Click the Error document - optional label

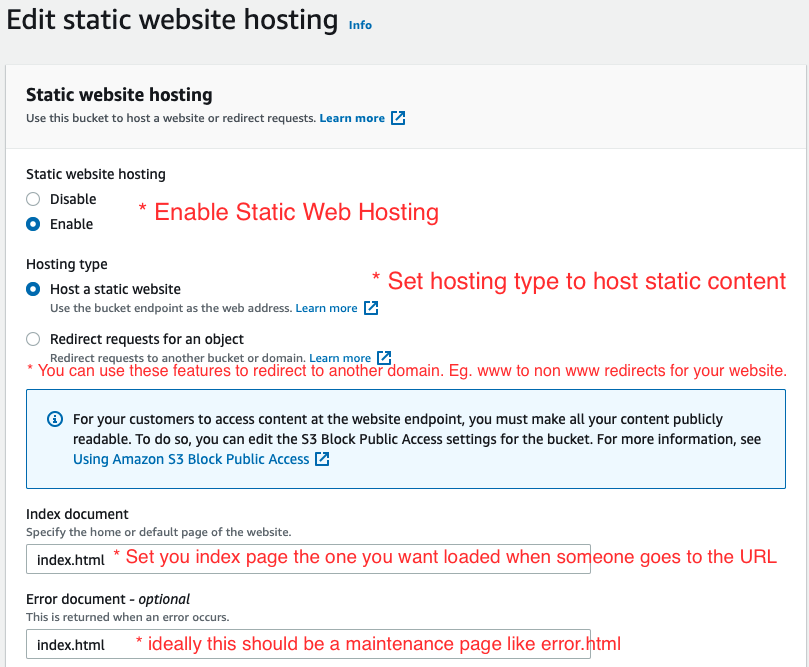pyautogui.click(x=108, y=599)
